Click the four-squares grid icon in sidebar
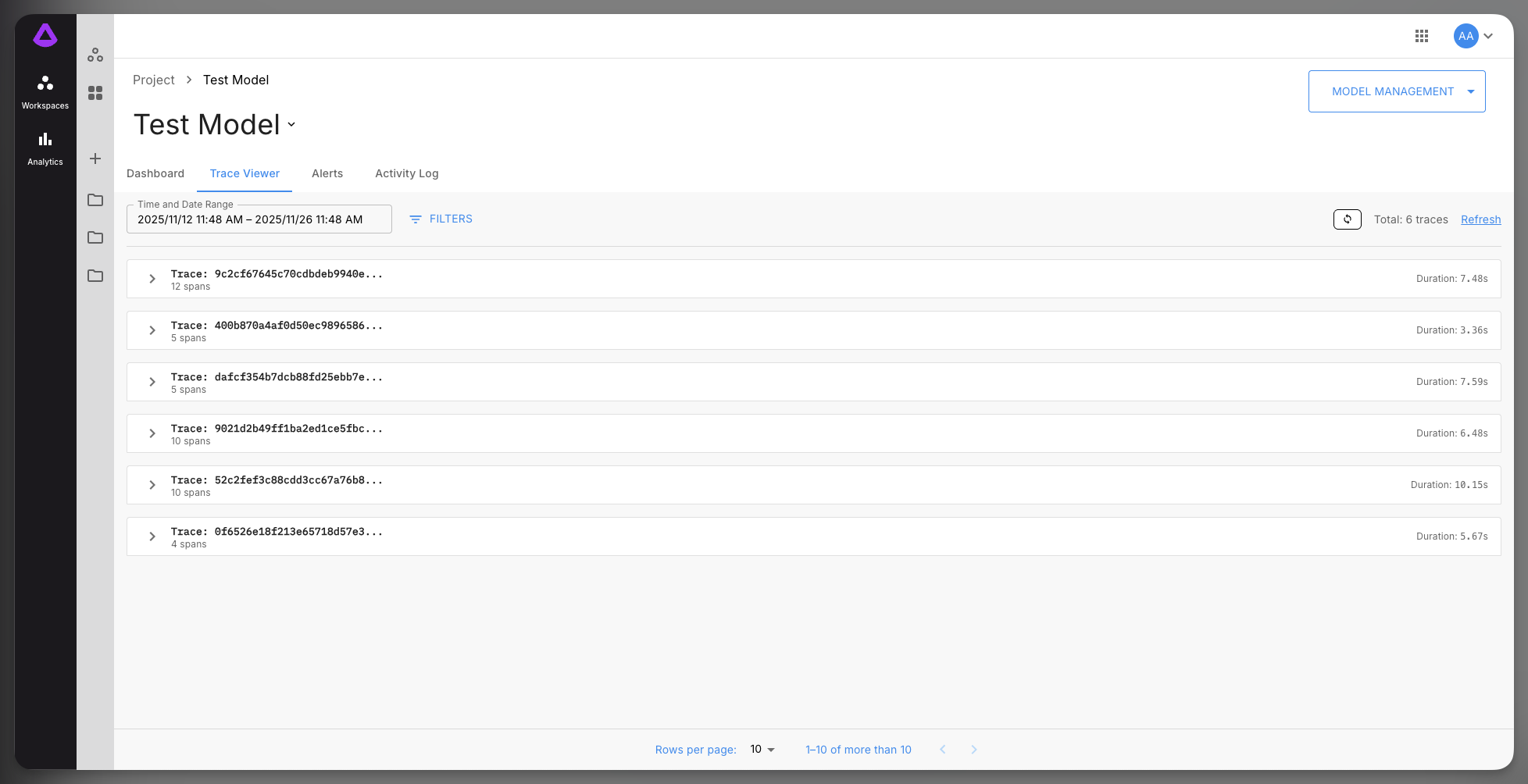 point(95,93)
